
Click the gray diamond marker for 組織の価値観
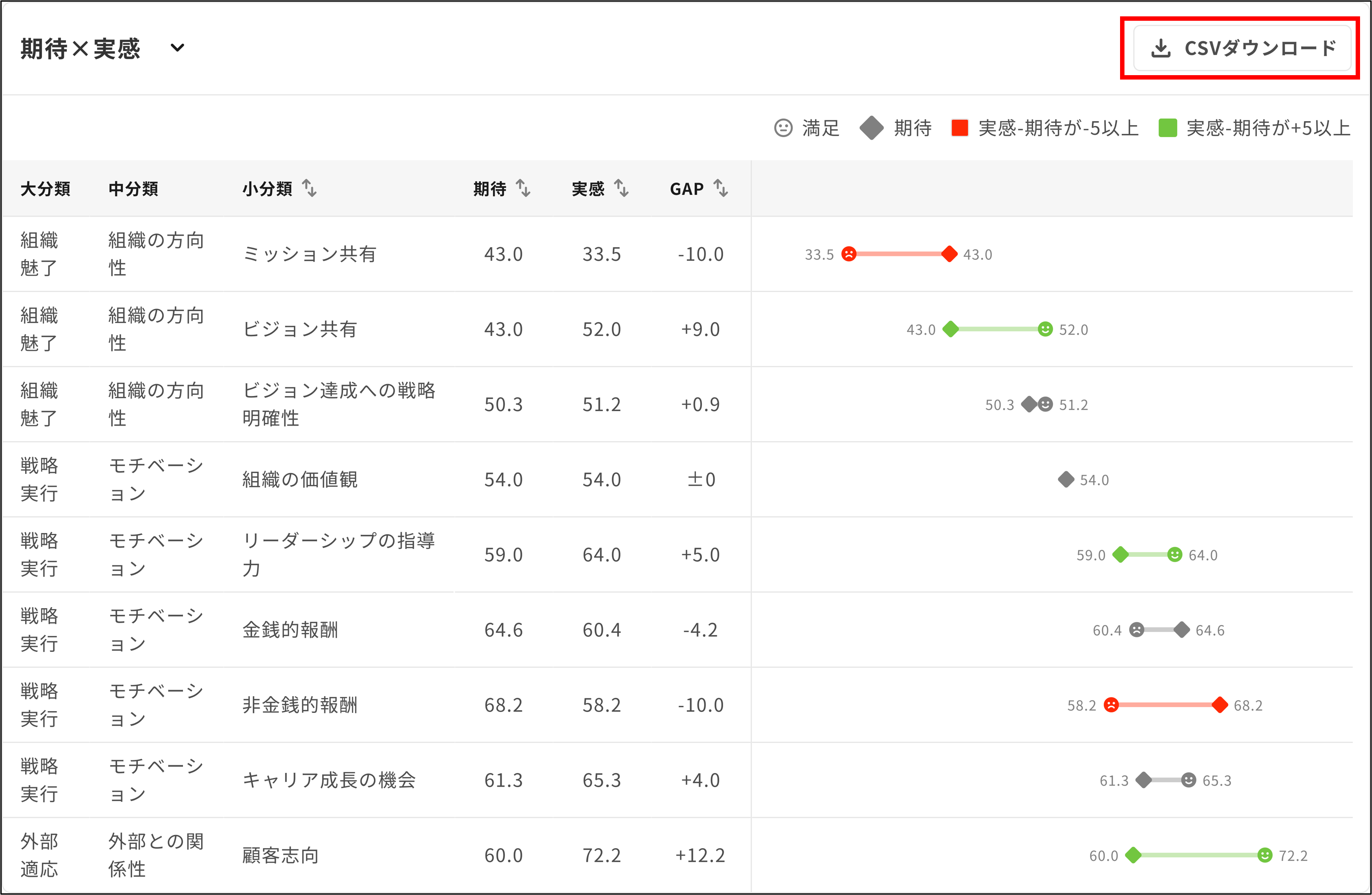[x=1065, y=480]
